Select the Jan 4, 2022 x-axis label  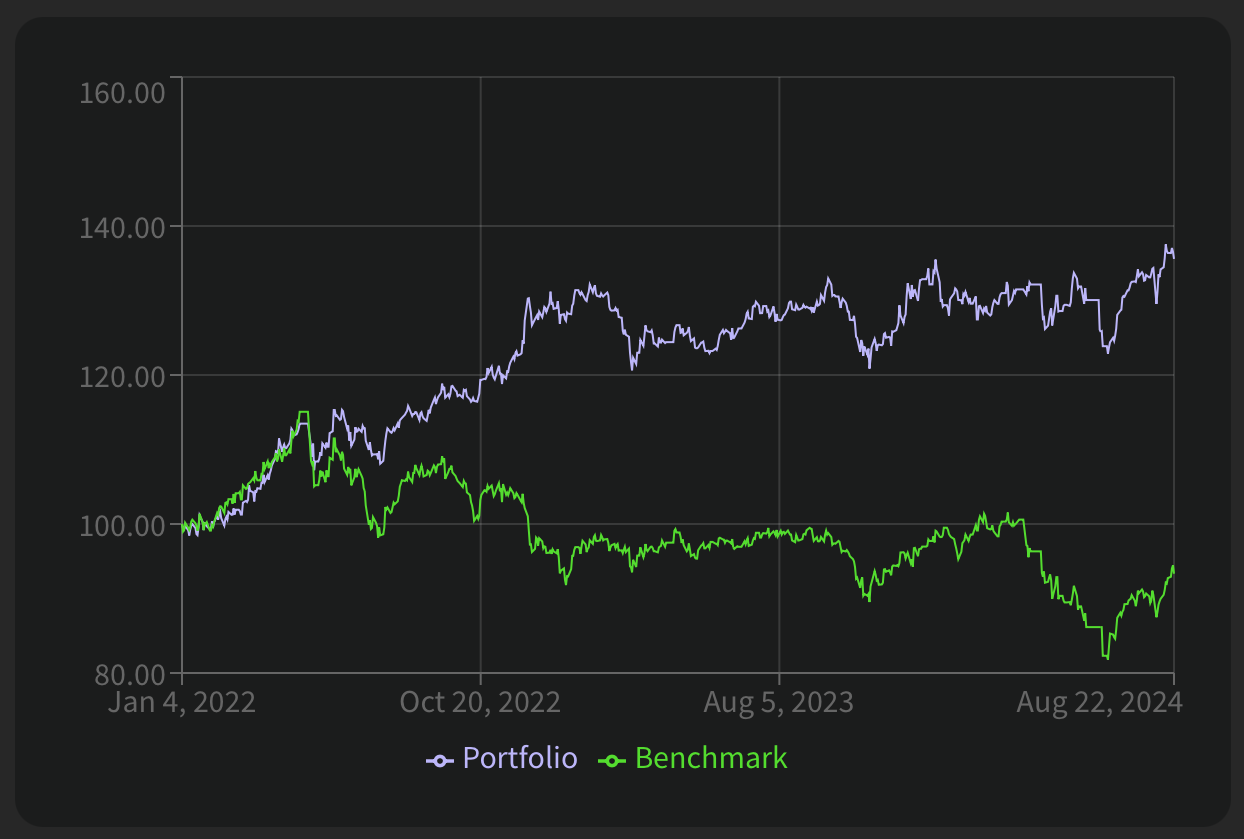coord(182,702)
